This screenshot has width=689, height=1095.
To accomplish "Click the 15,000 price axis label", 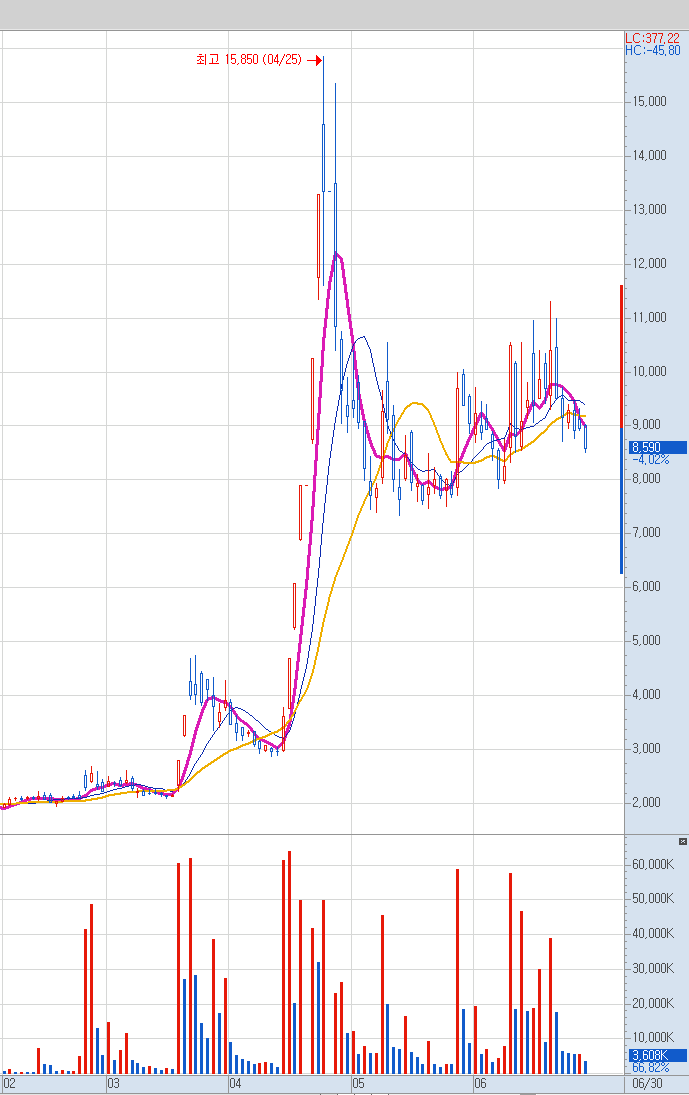I will click(x=649, y=101).
